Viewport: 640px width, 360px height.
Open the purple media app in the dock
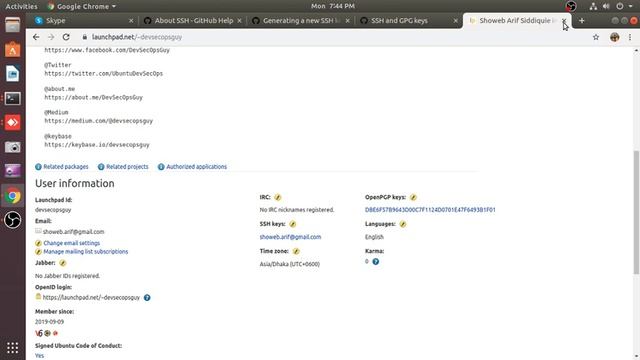click(x=12, y=171)
